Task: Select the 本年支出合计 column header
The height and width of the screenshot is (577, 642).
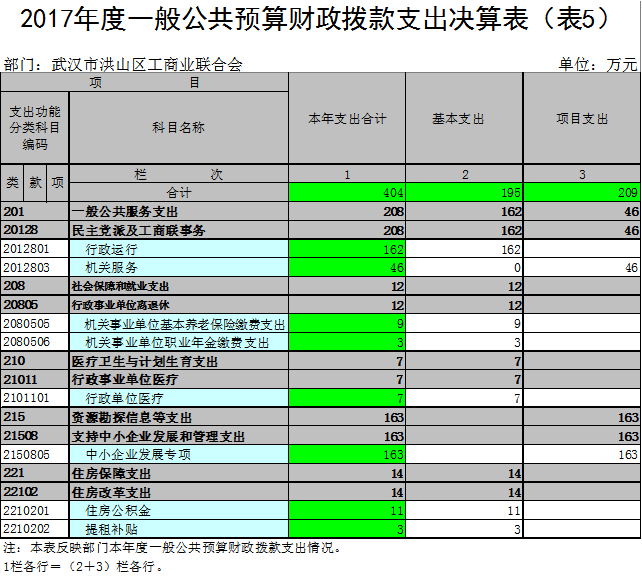Action: tap(346, 119)
